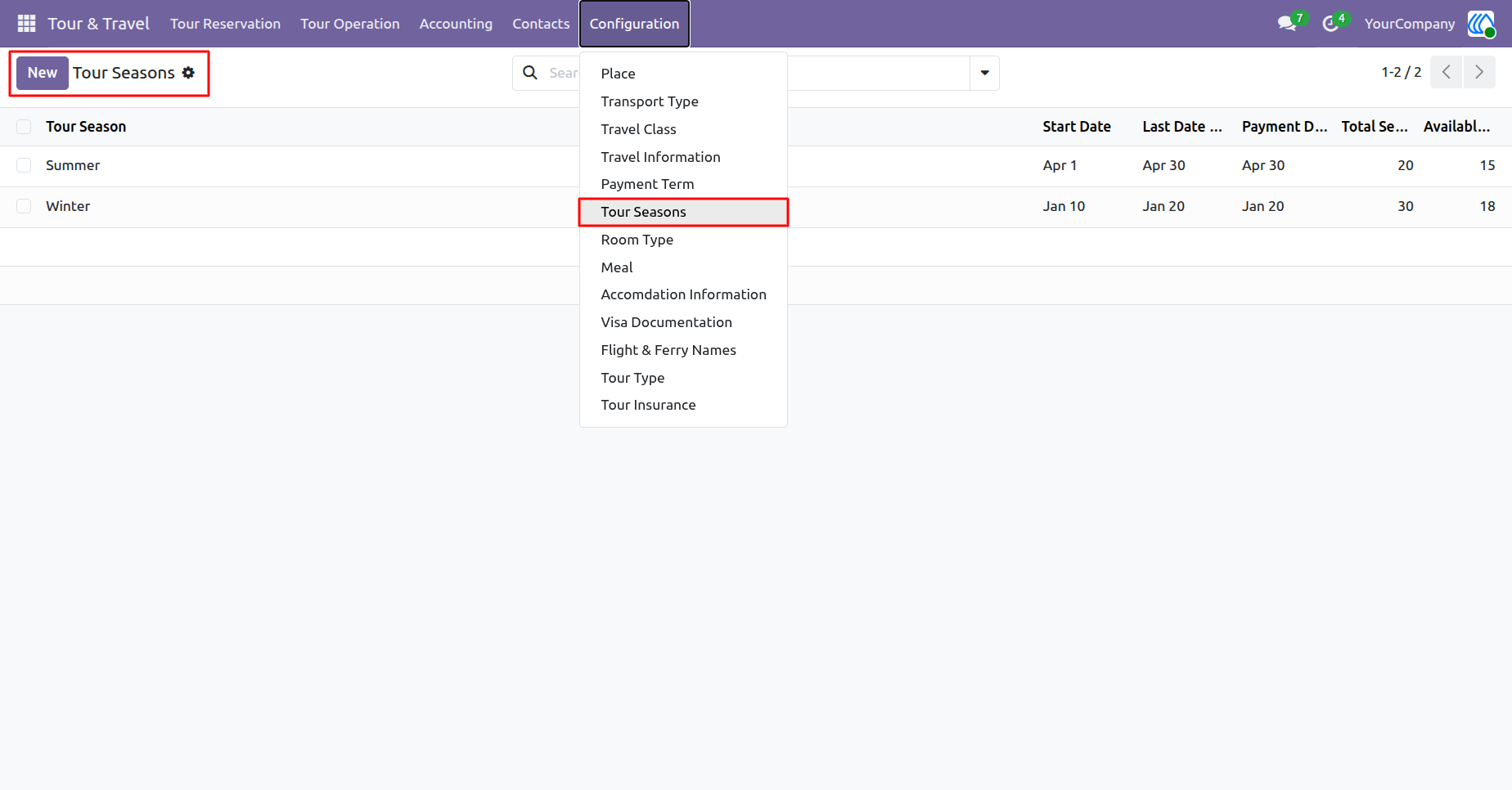Check the Summer row checkbox
Image resolution: width=1512 pixels, height=790 pixels.
(24, 165)
